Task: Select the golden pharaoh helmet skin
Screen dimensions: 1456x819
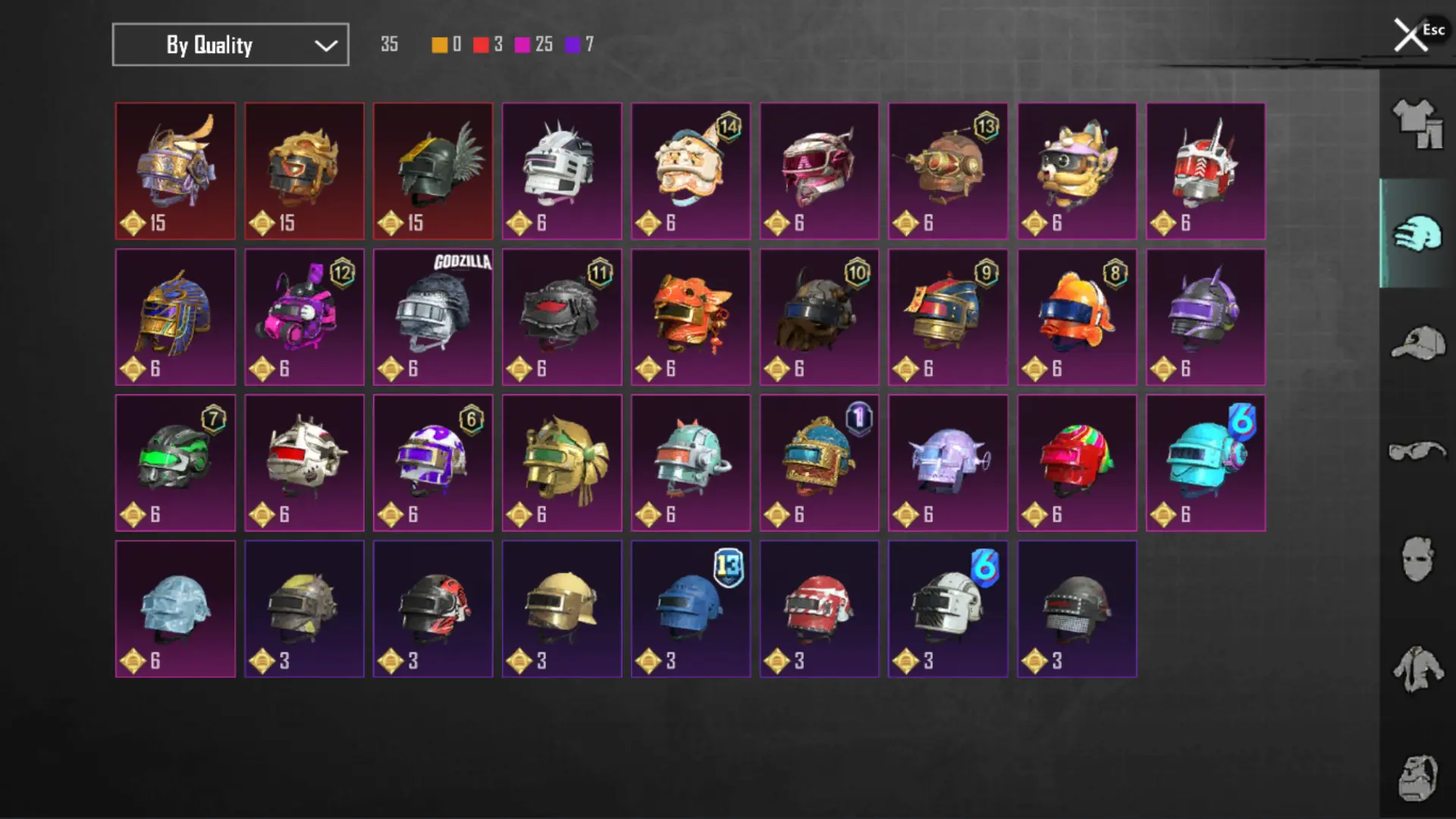Action: point(175,317)
